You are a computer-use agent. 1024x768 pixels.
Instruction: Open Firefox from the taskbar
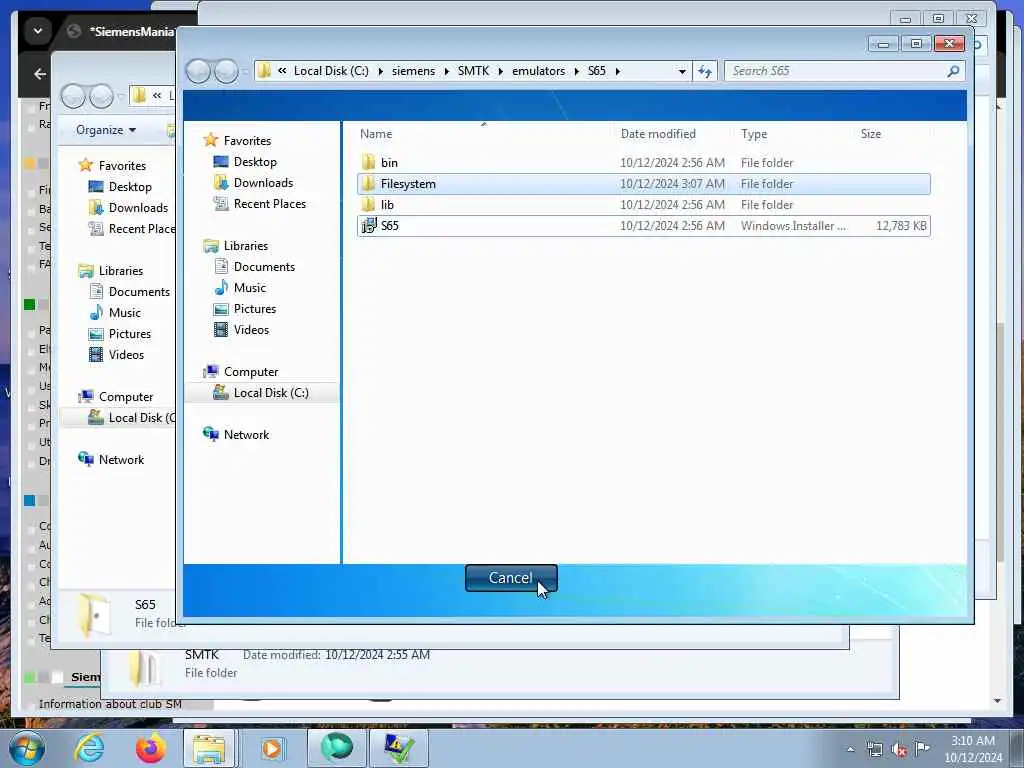click(x=150, y=748)
